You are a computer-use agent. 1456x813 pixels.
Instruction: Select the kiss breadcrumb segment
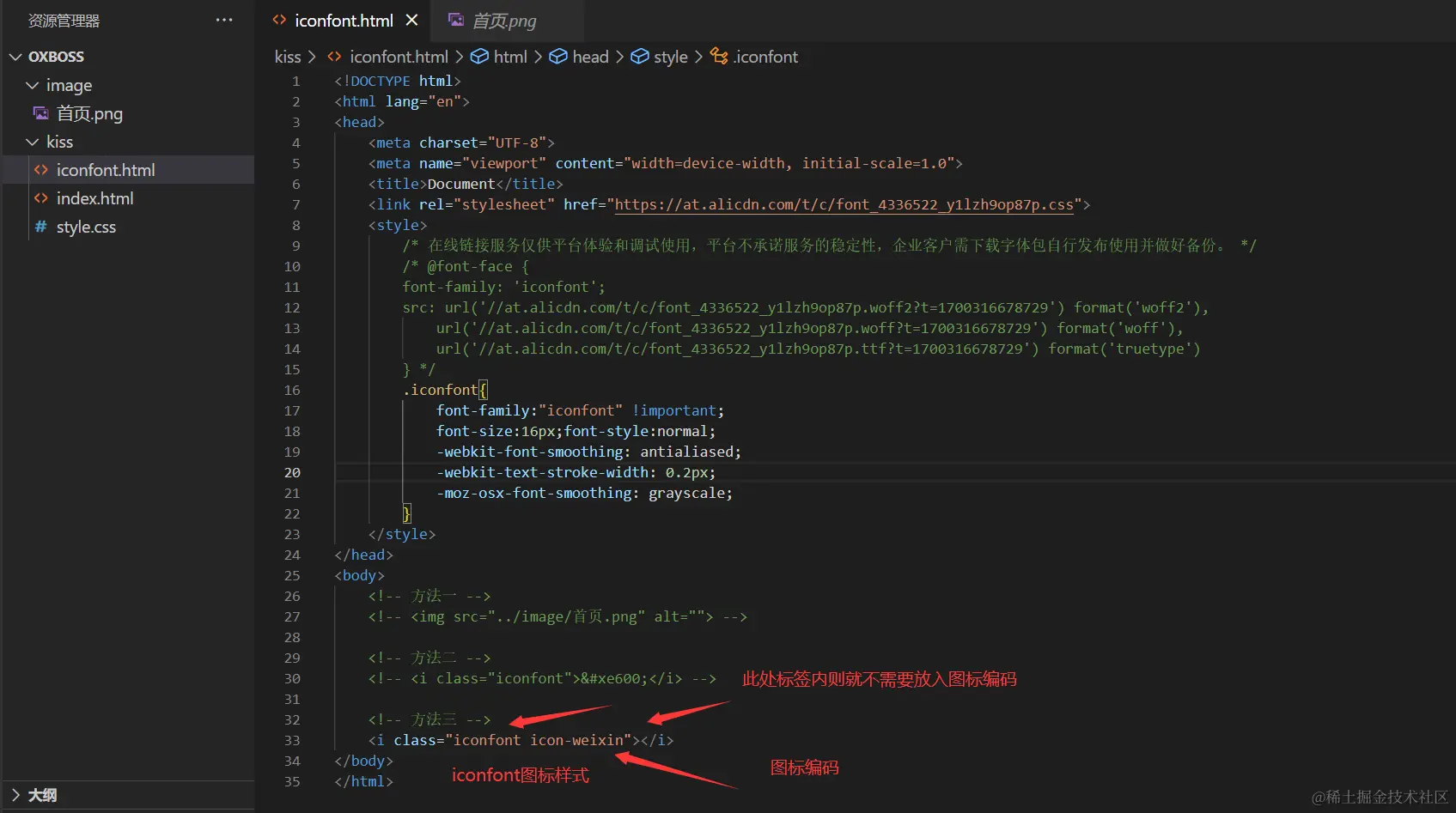click(288, 57)
